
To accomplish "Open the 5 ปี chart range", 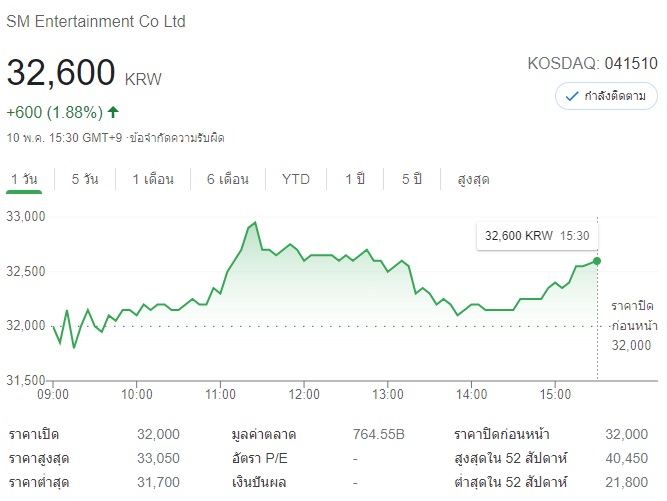I will click(x=412, y=179).
